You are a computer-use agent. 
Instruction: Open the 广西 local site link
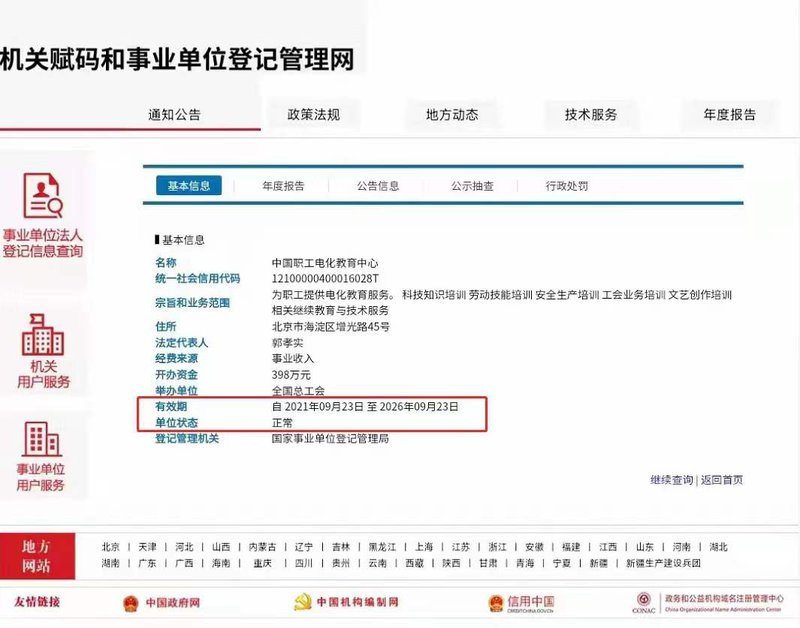pyautogui.click(x=184, y=563)
